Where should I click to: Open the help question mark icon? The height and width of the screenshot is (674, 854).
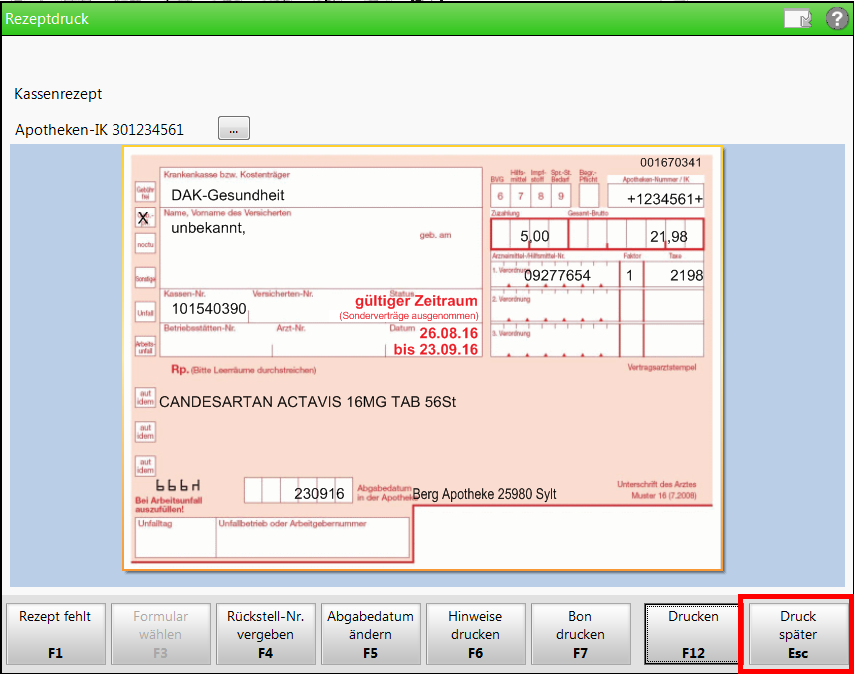(x=836, y=19)
